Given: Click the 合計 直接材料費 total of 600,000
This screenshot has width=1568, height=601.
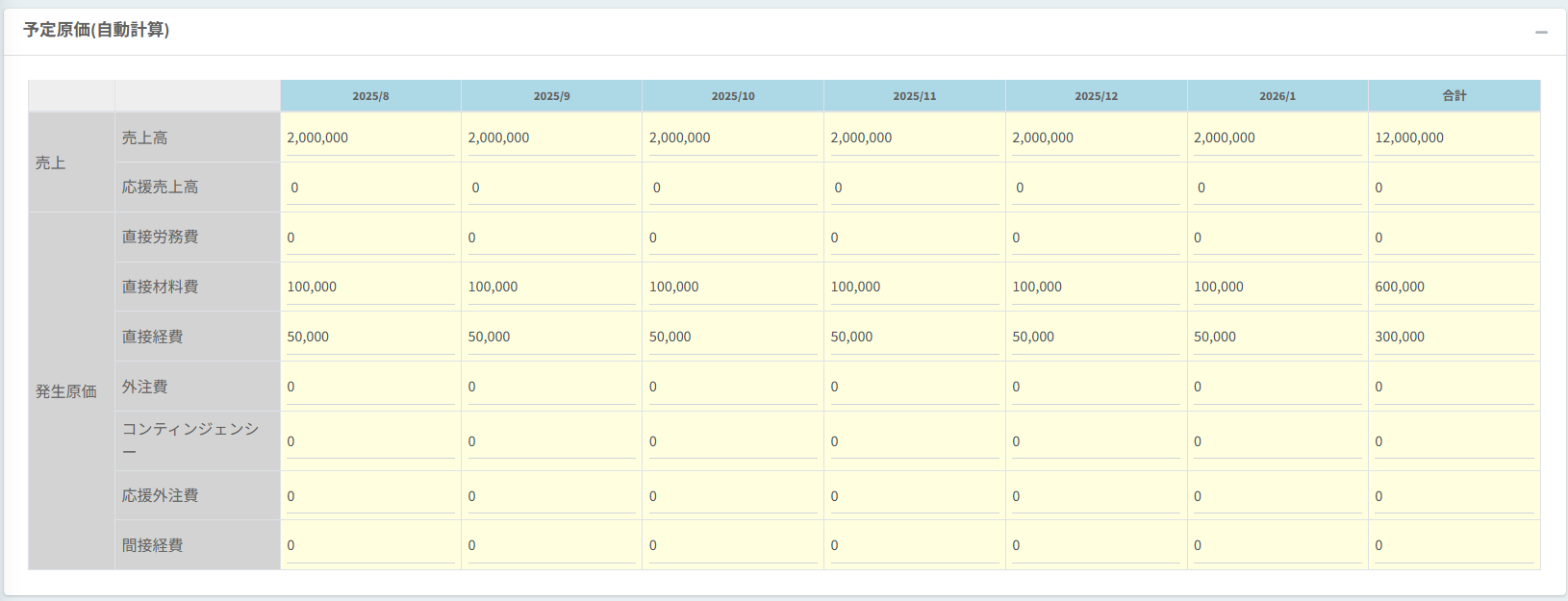Looking at the screenshot, I should (1454, 288).
